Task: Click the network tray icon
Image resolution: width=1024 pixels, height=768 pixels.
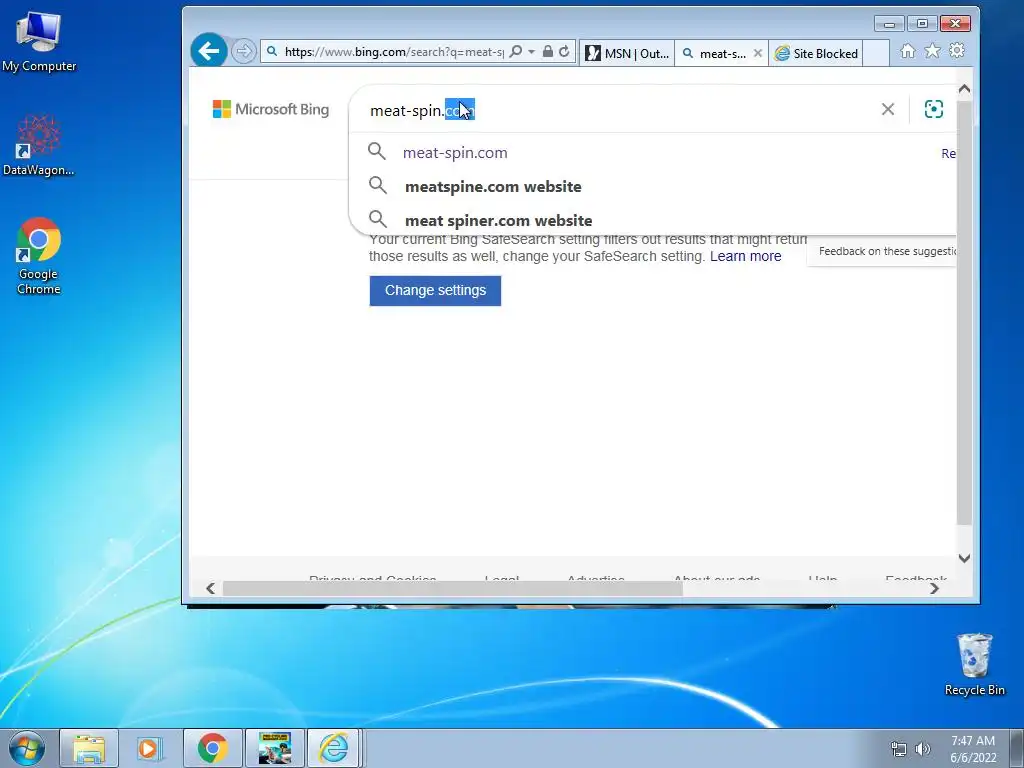Action: tap(899, 749)
